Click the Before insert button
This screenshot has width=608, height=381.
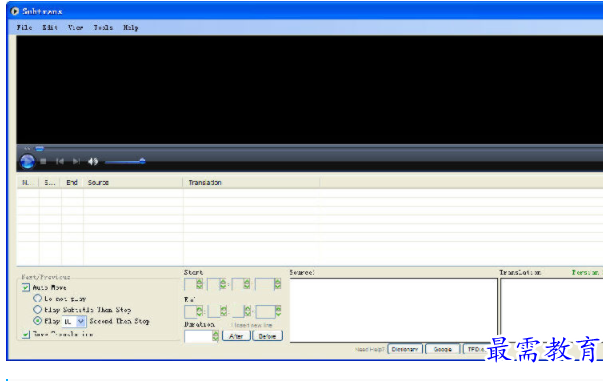point(267,336)
